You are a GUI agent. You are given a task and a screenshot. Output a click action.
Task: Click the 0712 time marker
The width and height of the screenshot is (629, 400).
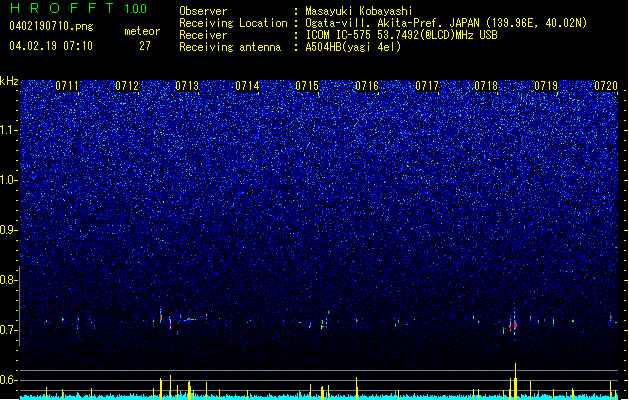[127, 86]
